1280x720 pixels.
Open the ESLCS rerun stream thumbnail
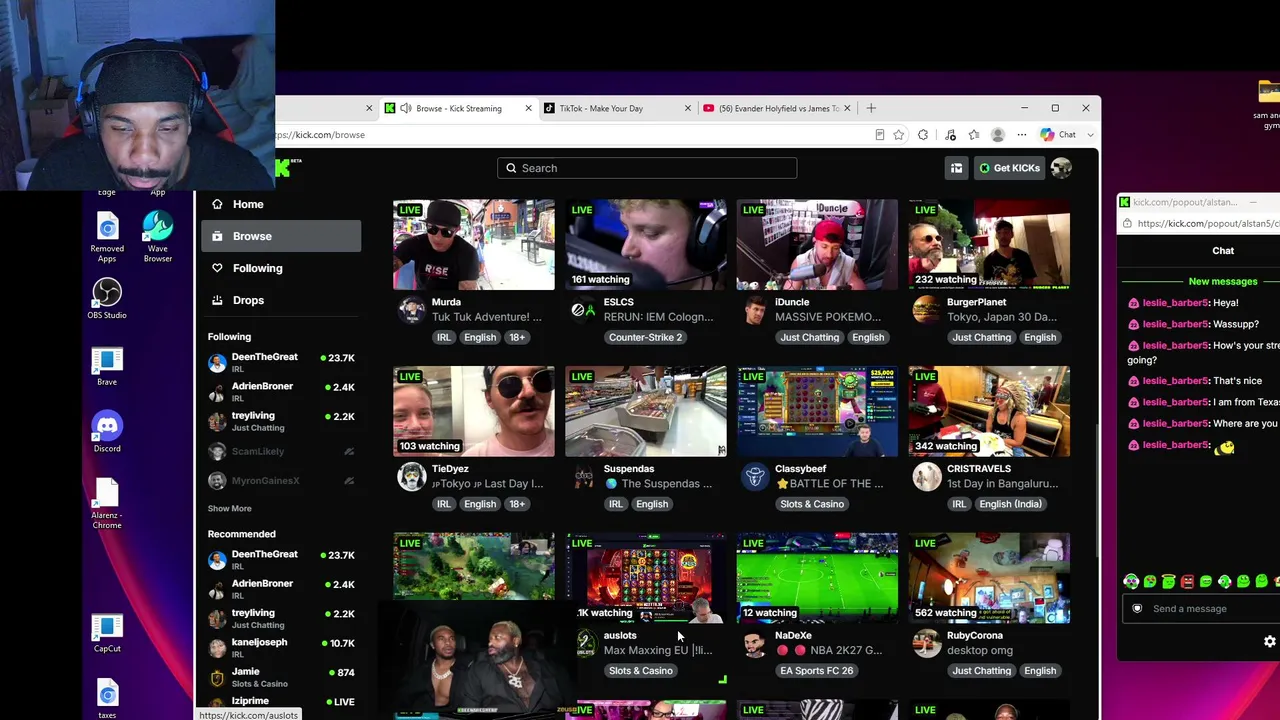[x=645, y=245]
